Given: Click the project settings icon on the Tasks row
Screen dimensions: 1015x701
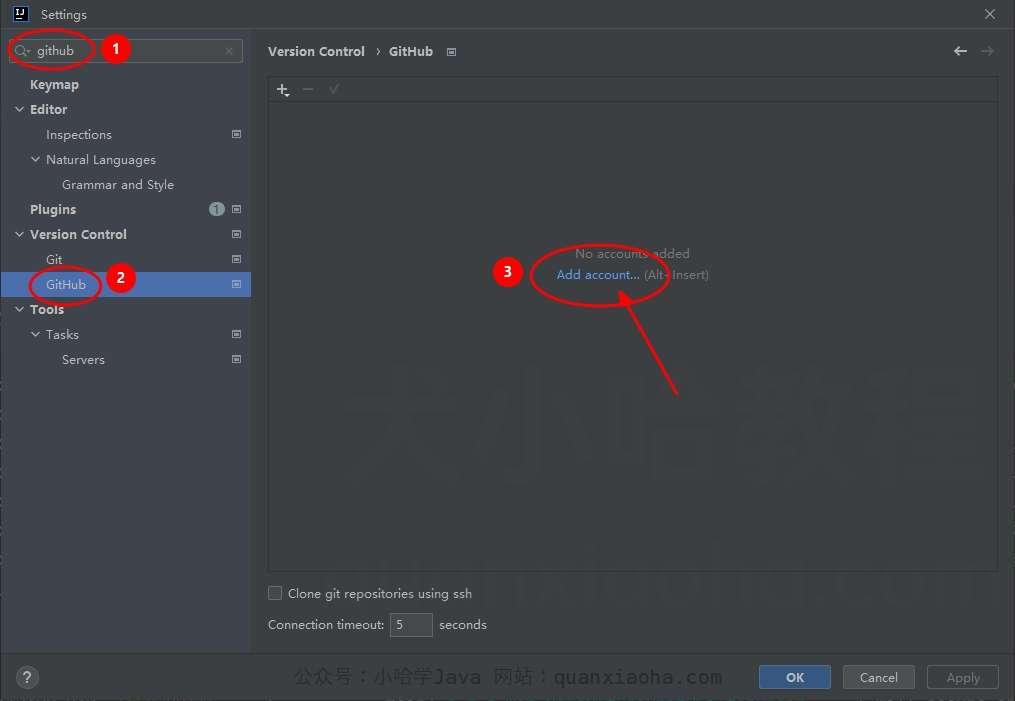Looking at the screenshot, I should 236,334.
